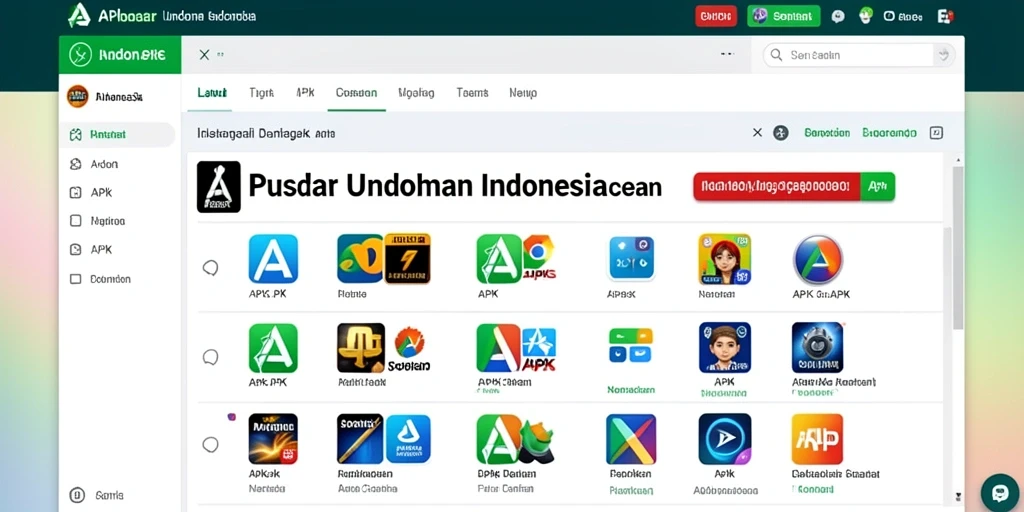Open the blue play-button app labeled Apik
Viewport: 1024px width, 512px height.
[x=724, y=439]
